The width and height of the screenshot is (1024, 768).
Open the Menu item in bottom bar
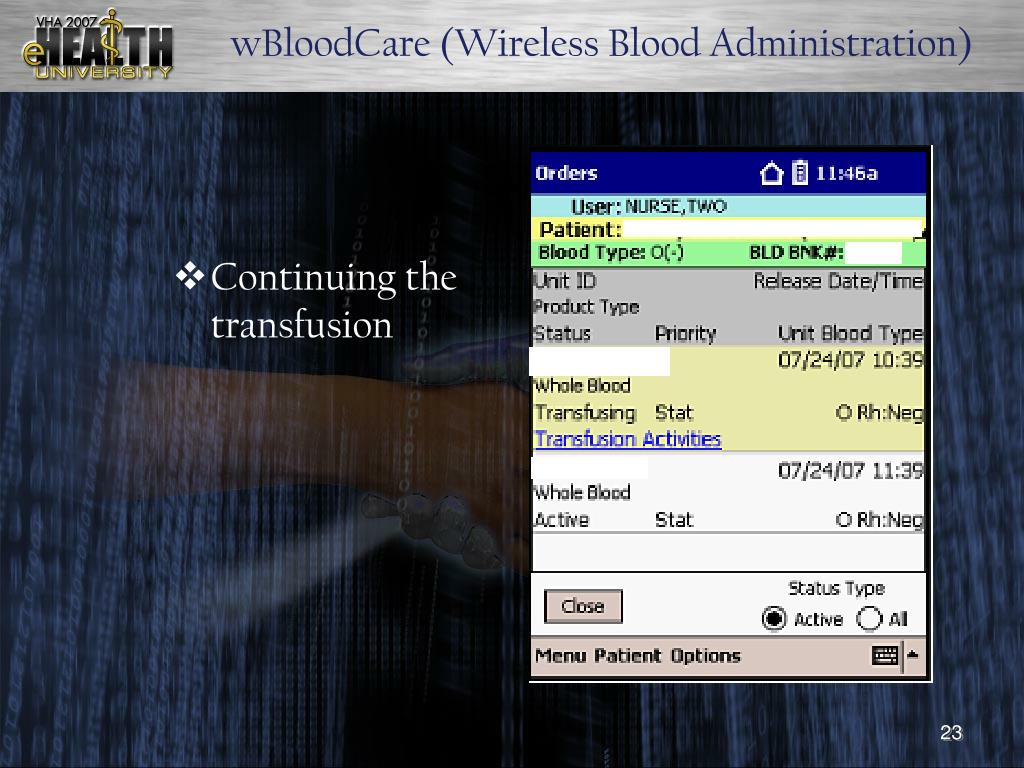(560, 656)
